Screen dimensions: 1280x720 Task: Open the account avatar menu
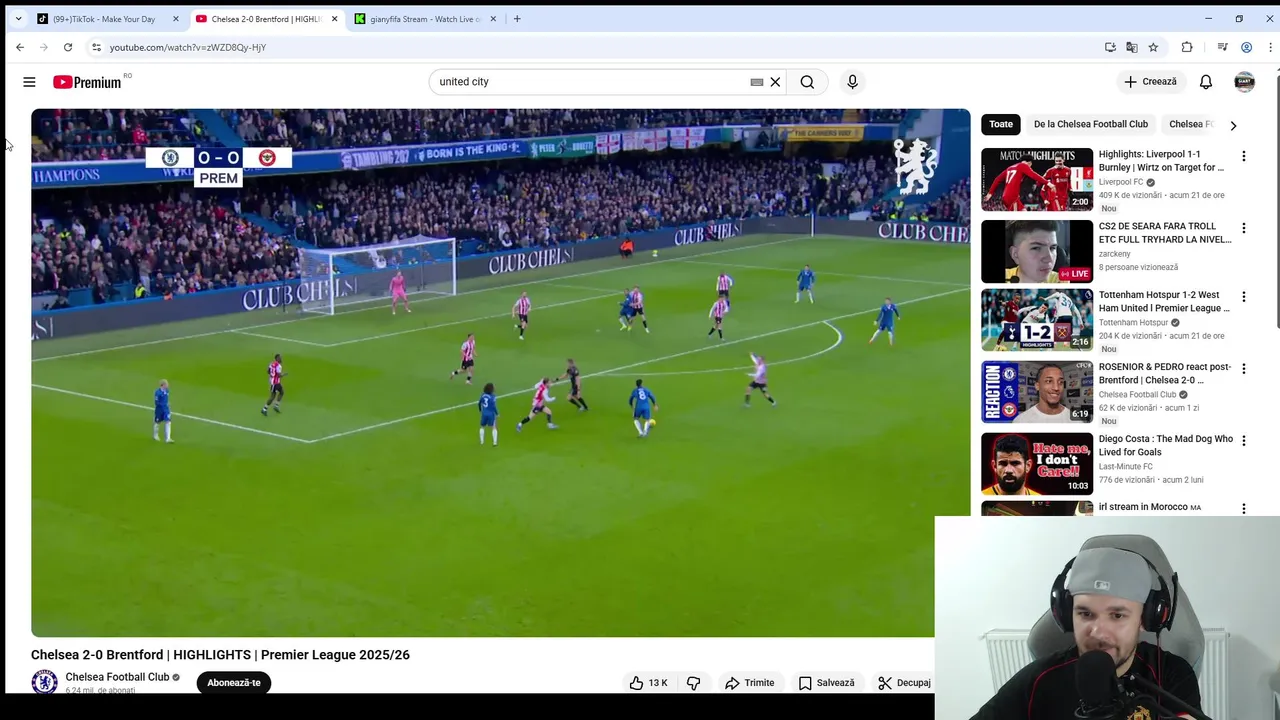(1244, 82)
